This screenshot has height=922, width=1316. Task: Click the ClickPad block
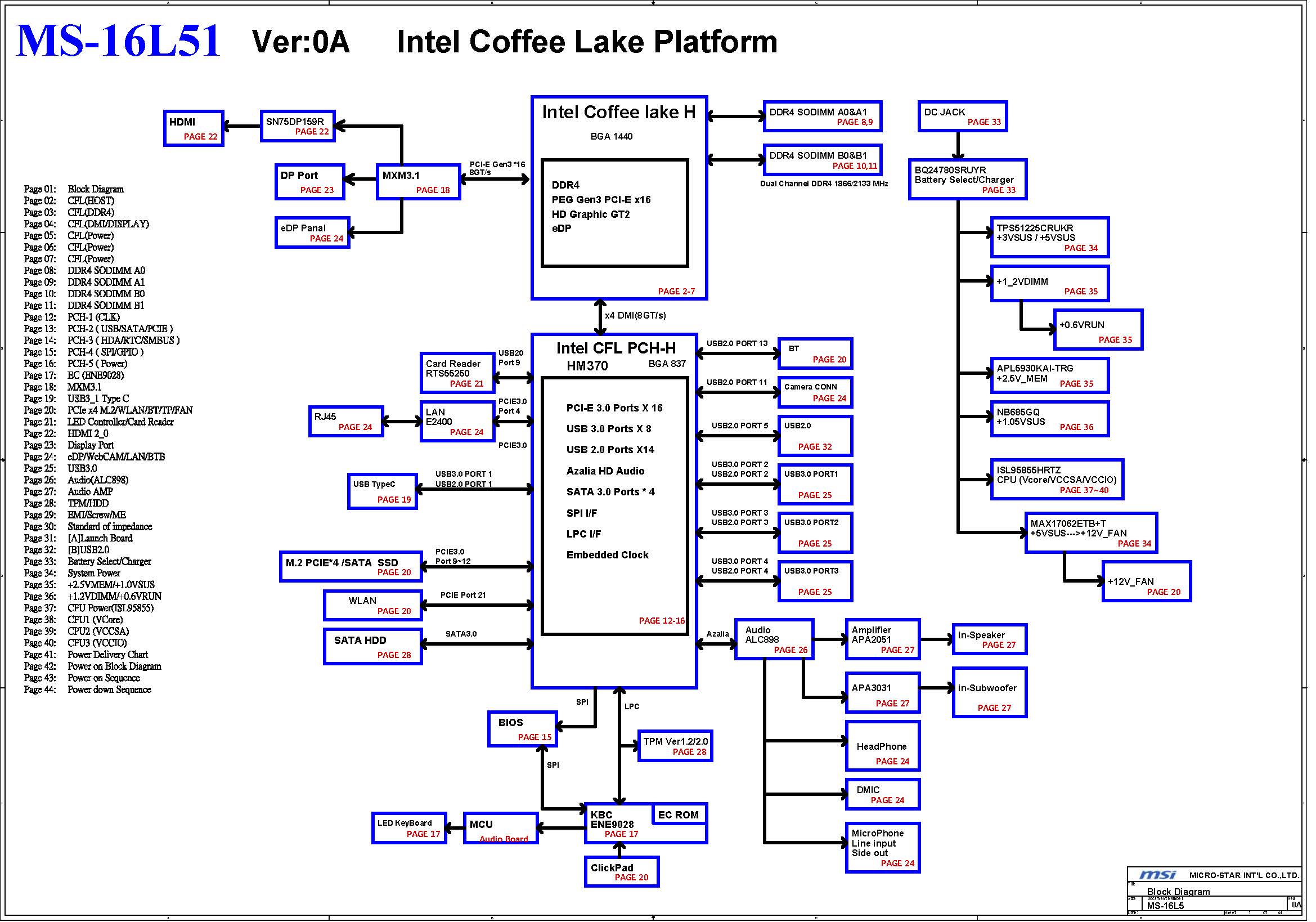click(x=622, y=872)
